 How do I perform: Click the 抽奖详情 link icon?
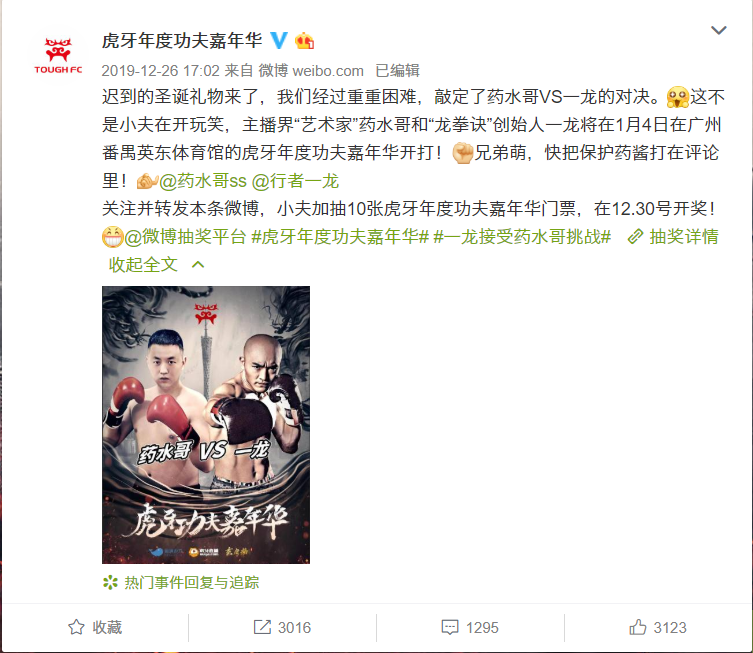click(635, 236)
